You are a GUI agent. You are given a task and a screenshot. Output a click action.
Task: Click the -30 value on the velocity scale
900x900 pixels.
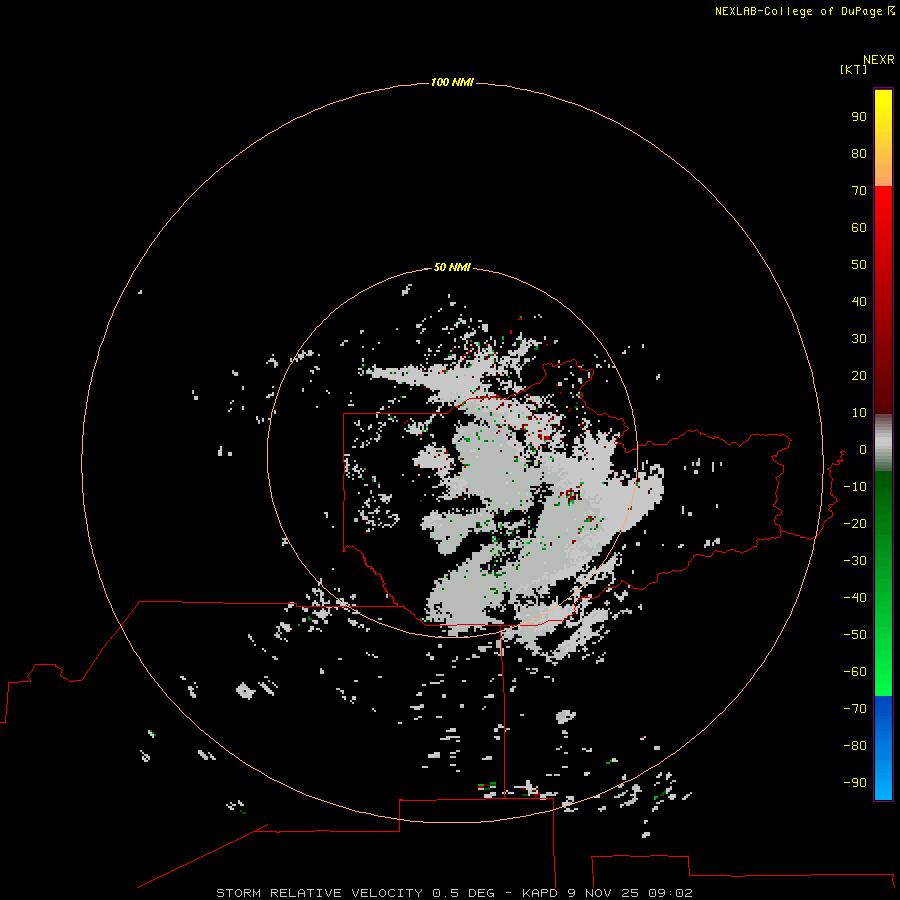855,561
